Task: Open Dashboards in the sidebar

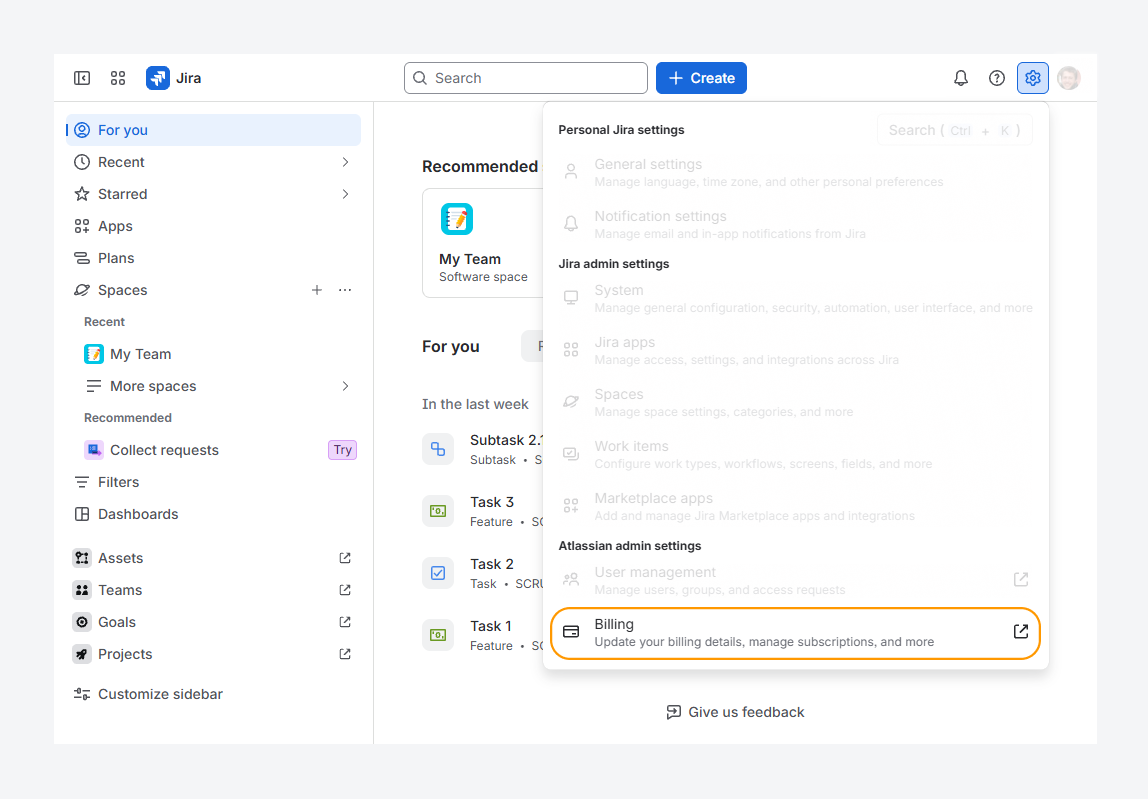Action: [213, 514]
